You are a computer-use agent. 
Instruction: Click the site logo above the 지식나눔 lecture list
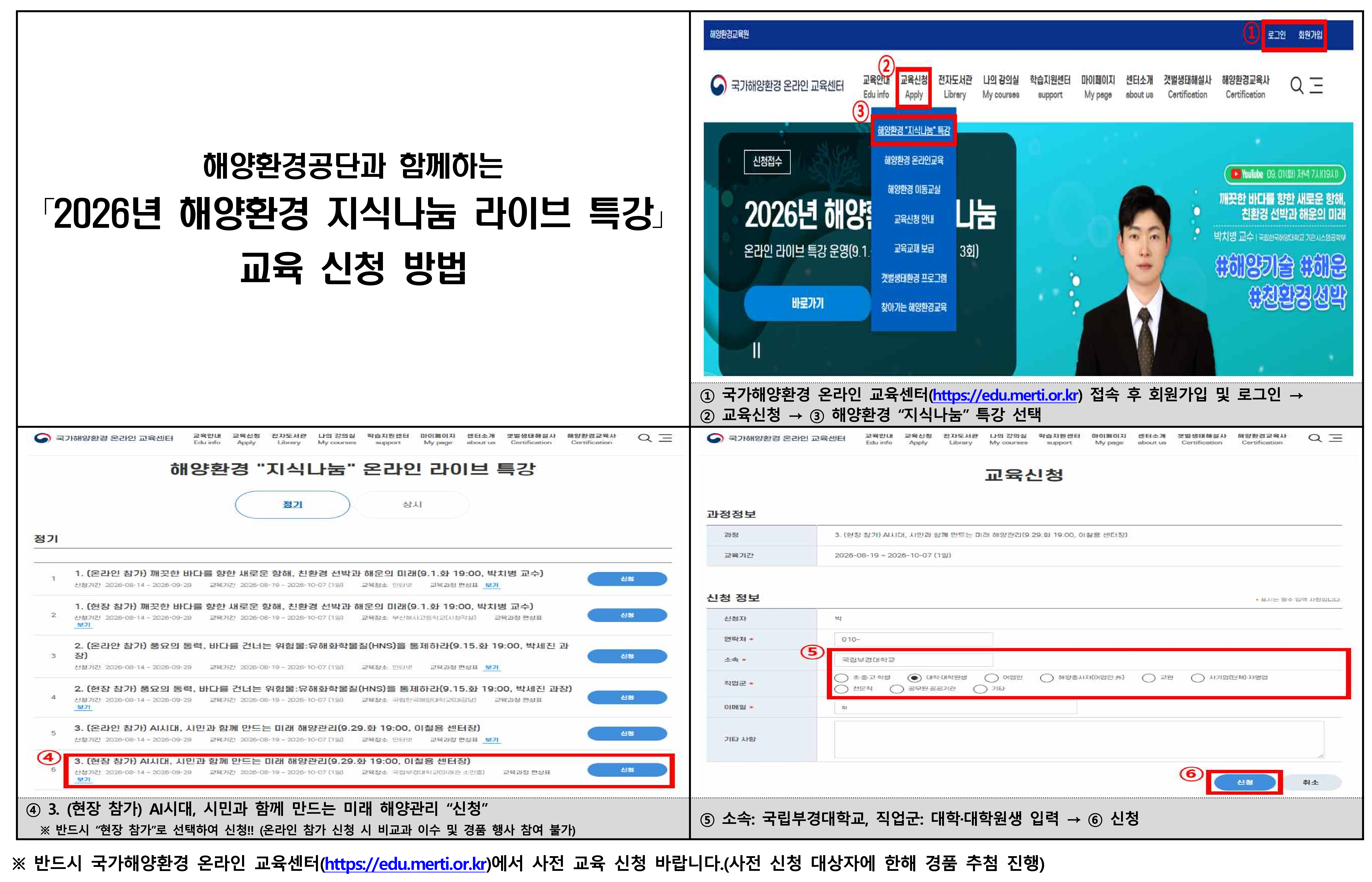point(103,438)
